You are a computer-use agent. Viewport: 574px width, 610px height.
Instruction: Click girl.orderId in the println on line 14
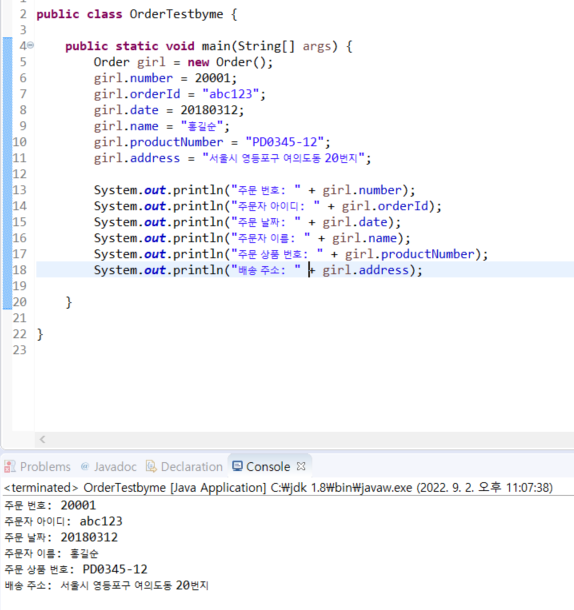click(x=384, y=206)
